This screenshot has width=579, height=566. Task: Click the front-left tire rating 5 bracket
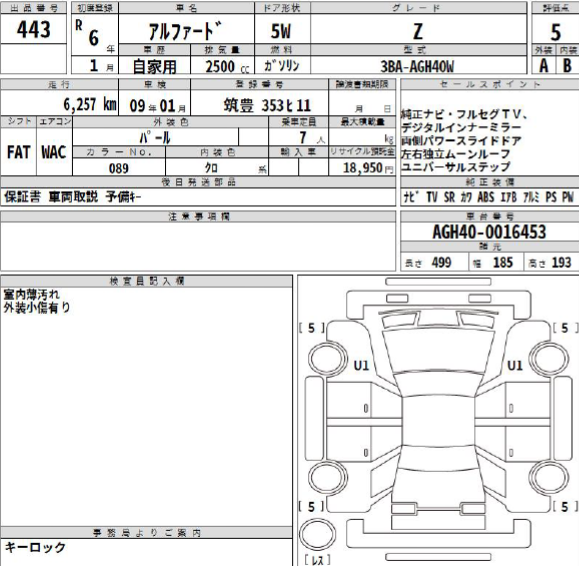(x=312, y=328)
